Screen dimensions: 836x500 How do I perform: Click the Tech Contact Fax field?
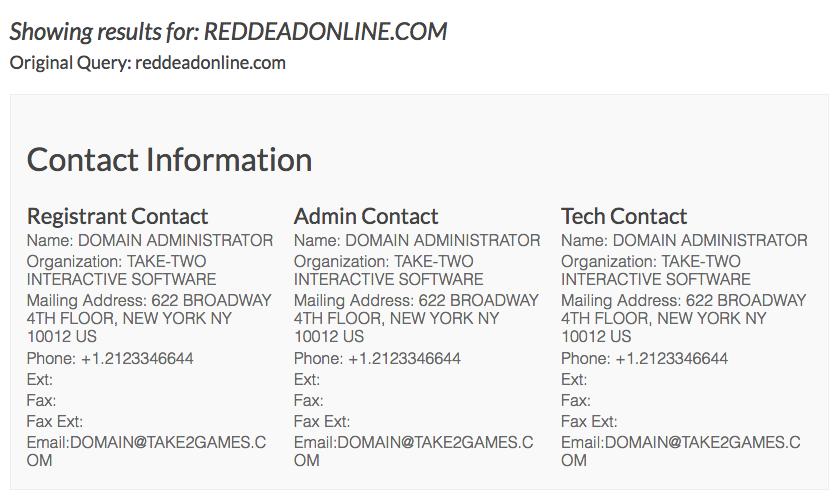[576, 400]
